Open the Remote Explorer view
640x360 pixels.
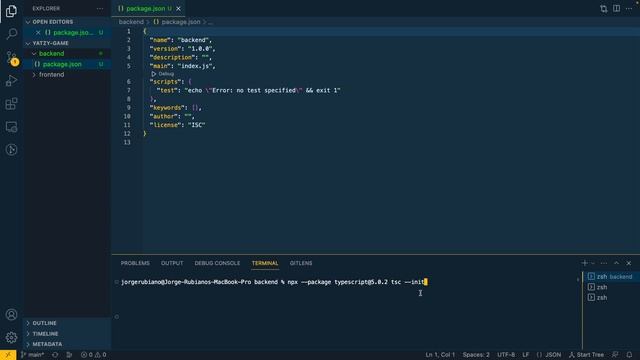11,127
